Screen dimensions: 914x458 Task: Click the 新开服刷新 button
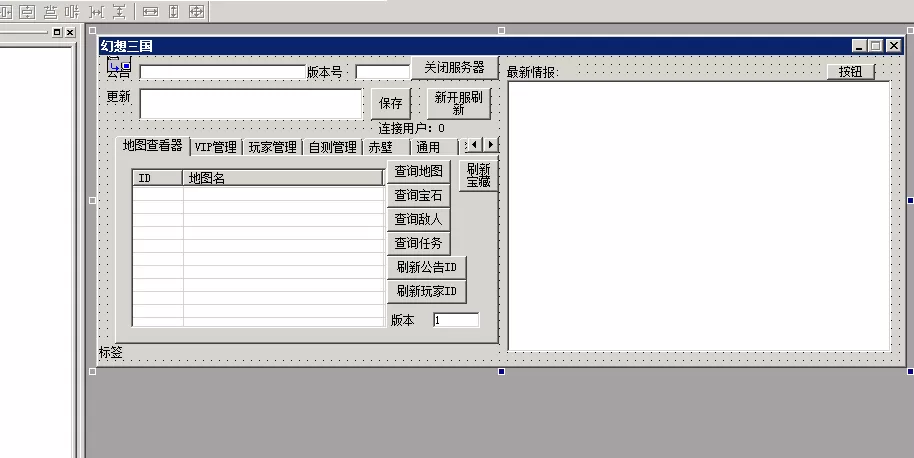pyautogui.click(x=459, y=103)
